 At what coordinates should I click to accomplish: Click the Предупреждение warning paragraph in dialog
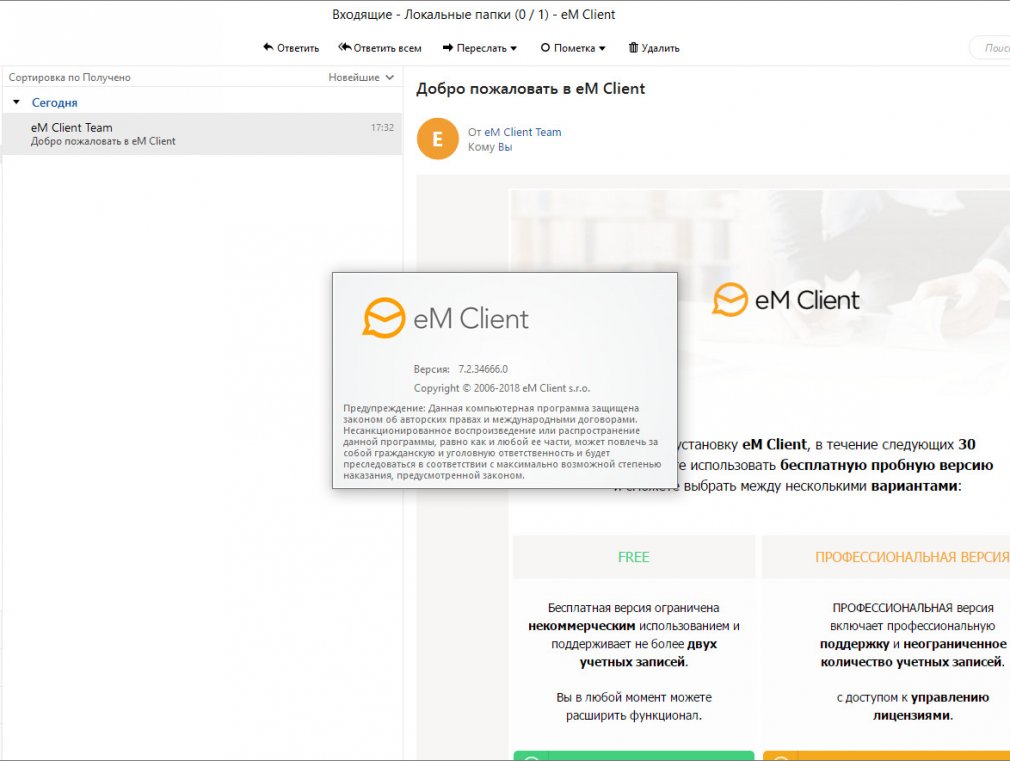pyautogui.click(x=502, y=442)
